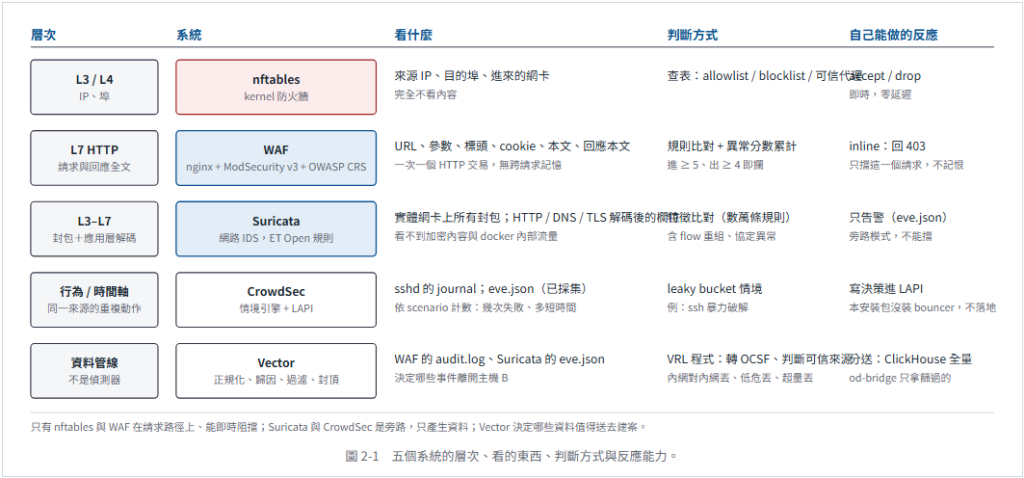Image resolution: width=1024 pixels, height=478 pixels.
Task: Click text 一次一個 HTTP 交易，無跨請求記憶
Action: point(477,165)
